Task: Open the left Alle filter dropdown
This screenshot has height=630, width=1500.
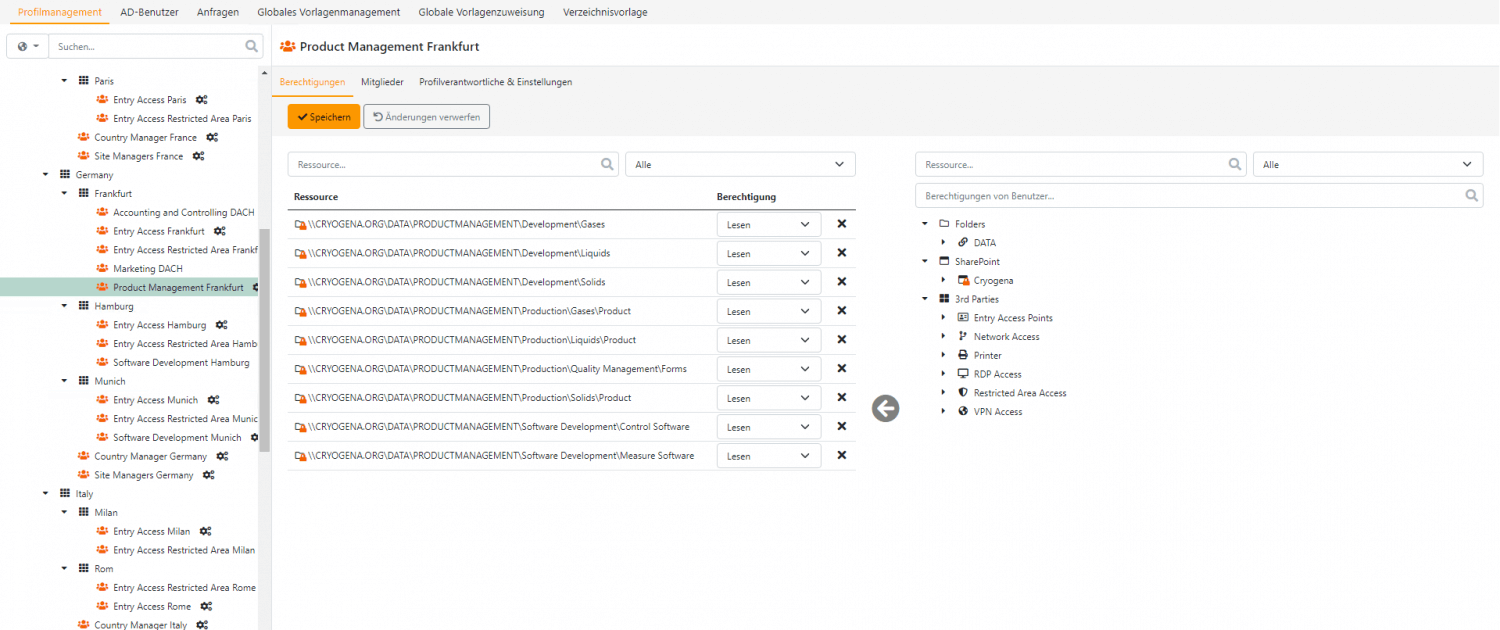Action: click(740, 164)
